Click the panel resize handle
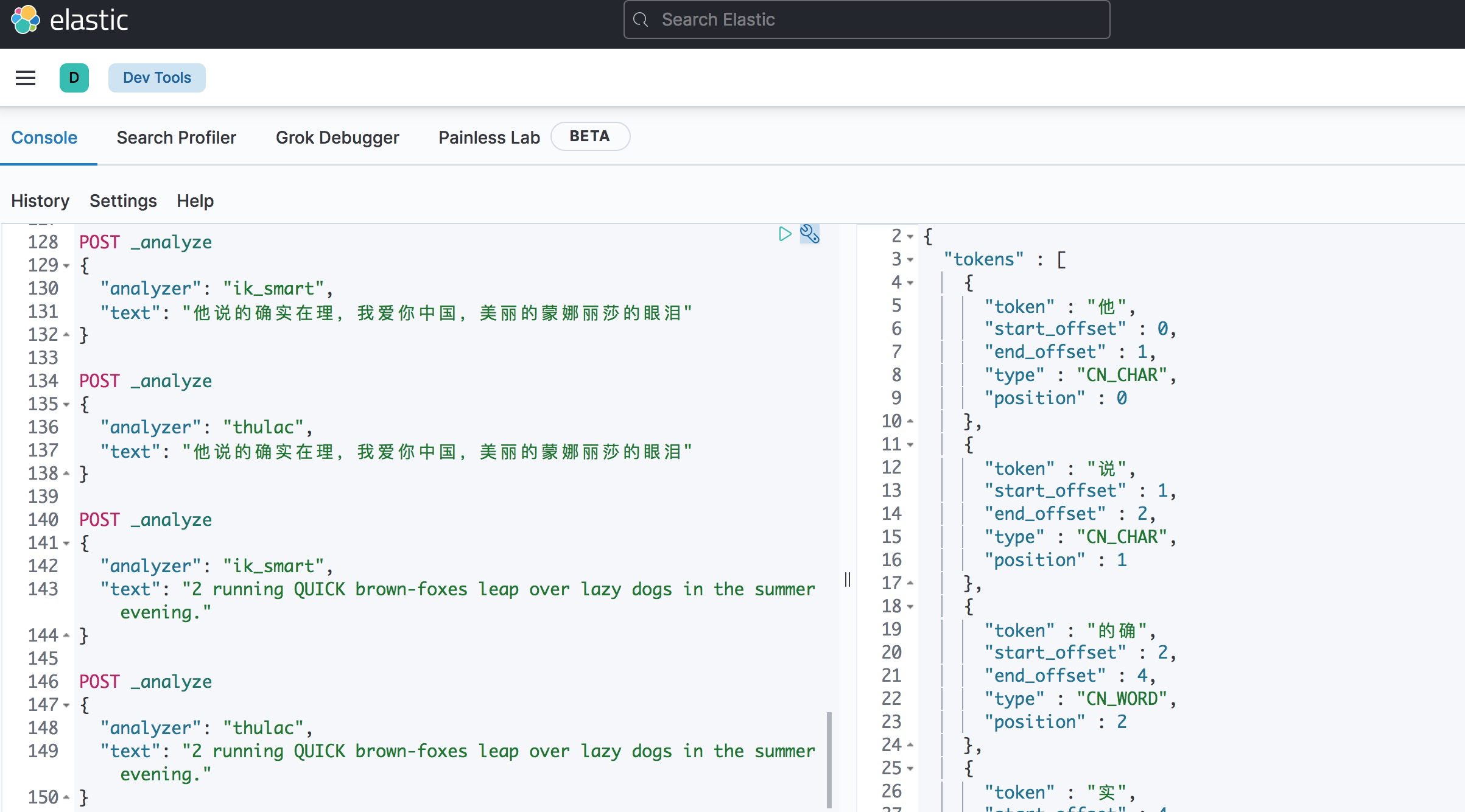 (848, 579)
